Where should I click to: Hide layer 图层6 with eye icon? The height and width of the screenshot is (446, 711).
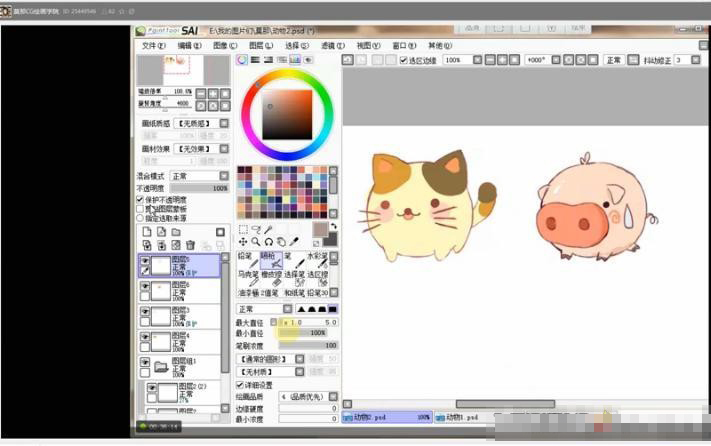(145, 286)
